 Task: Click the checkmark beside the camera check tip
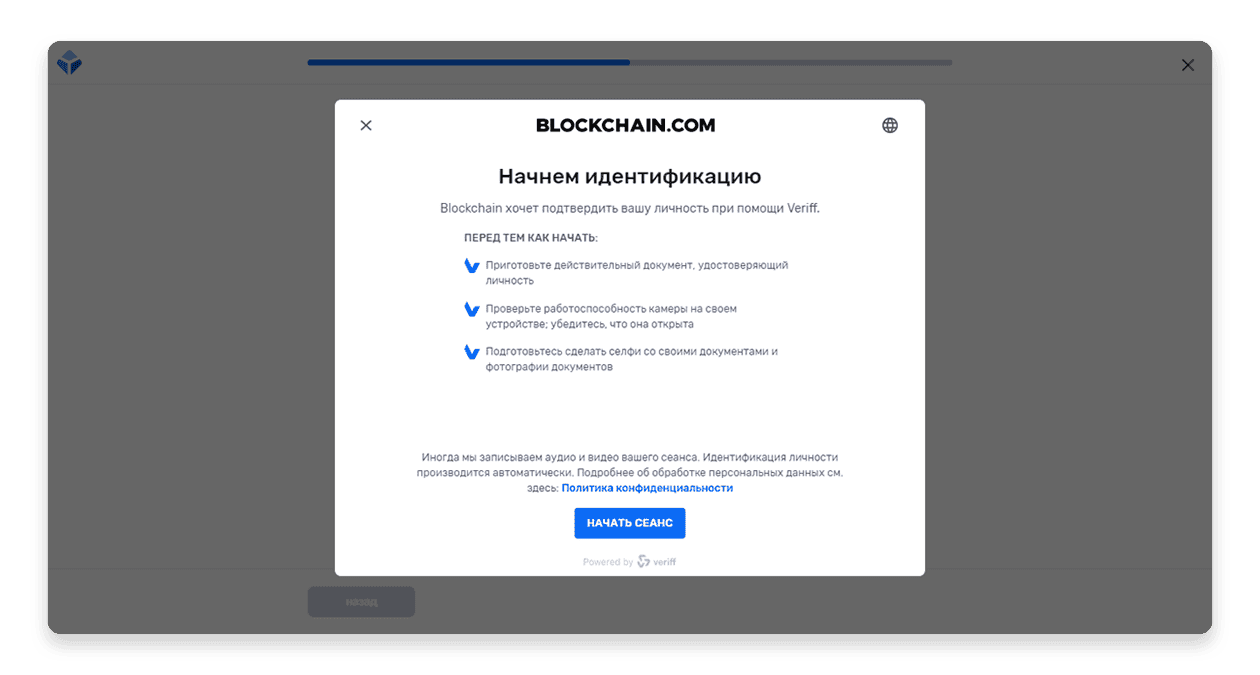tap(472, 310)
